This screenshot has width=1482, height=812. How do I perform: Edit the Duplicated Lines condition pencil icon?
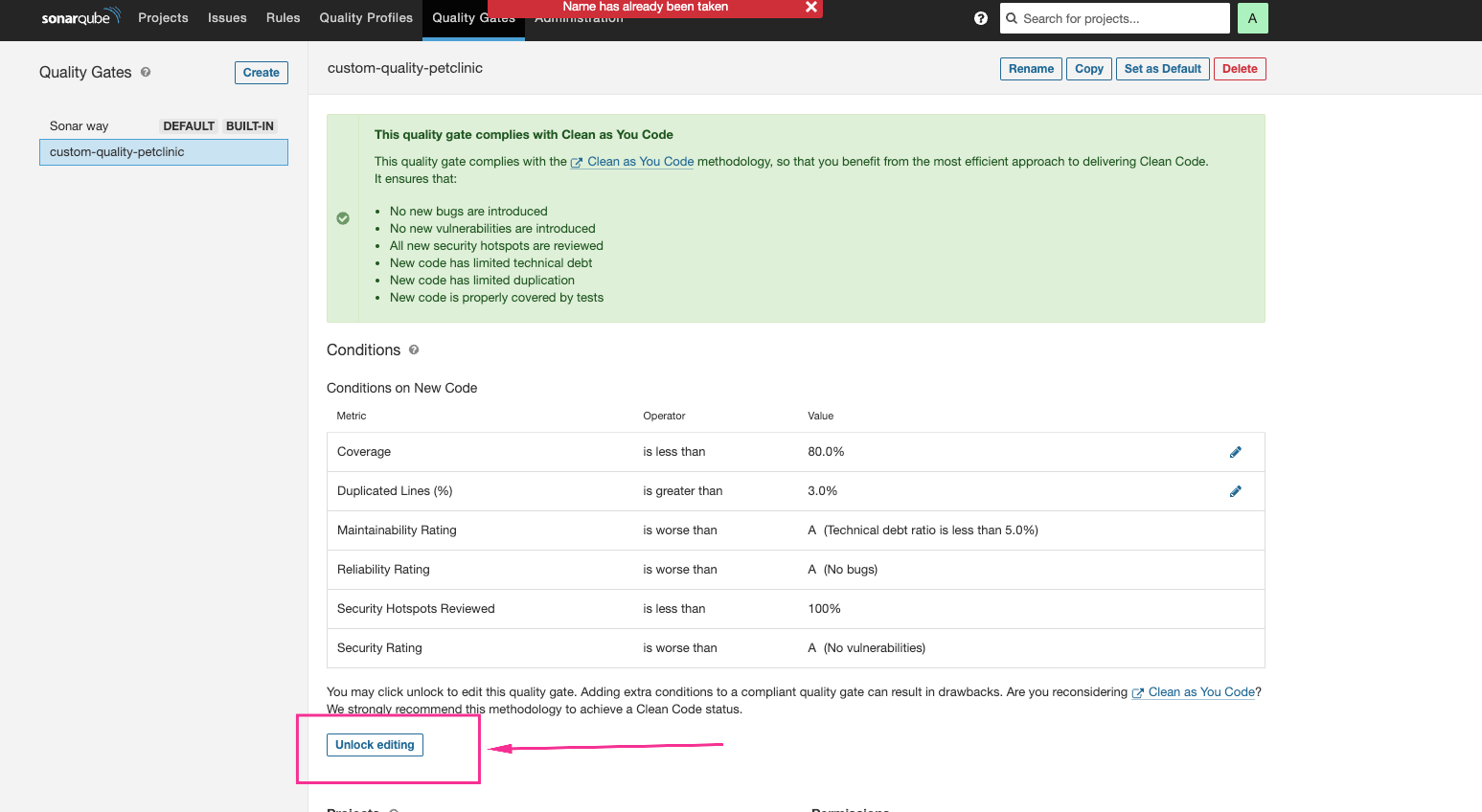click(x=1235, y=491)
